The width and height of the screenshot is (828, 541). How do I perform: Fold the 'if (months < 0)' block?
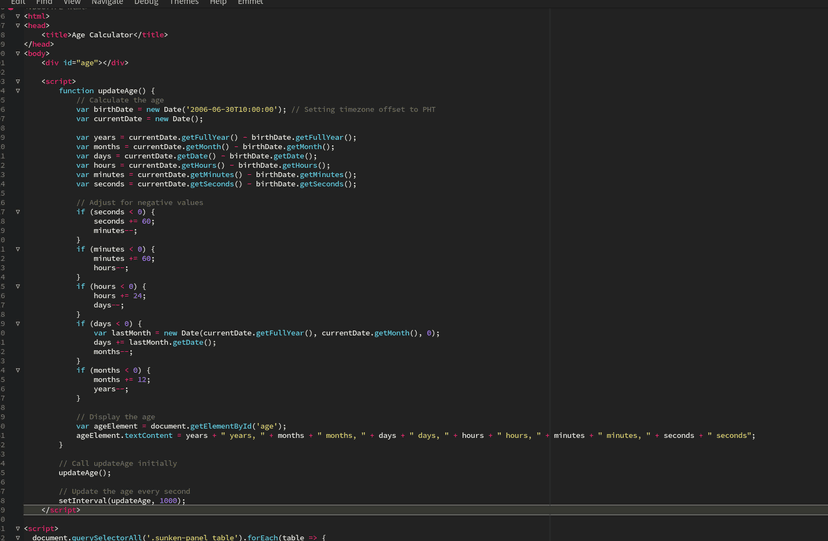(x=18, y=370)
